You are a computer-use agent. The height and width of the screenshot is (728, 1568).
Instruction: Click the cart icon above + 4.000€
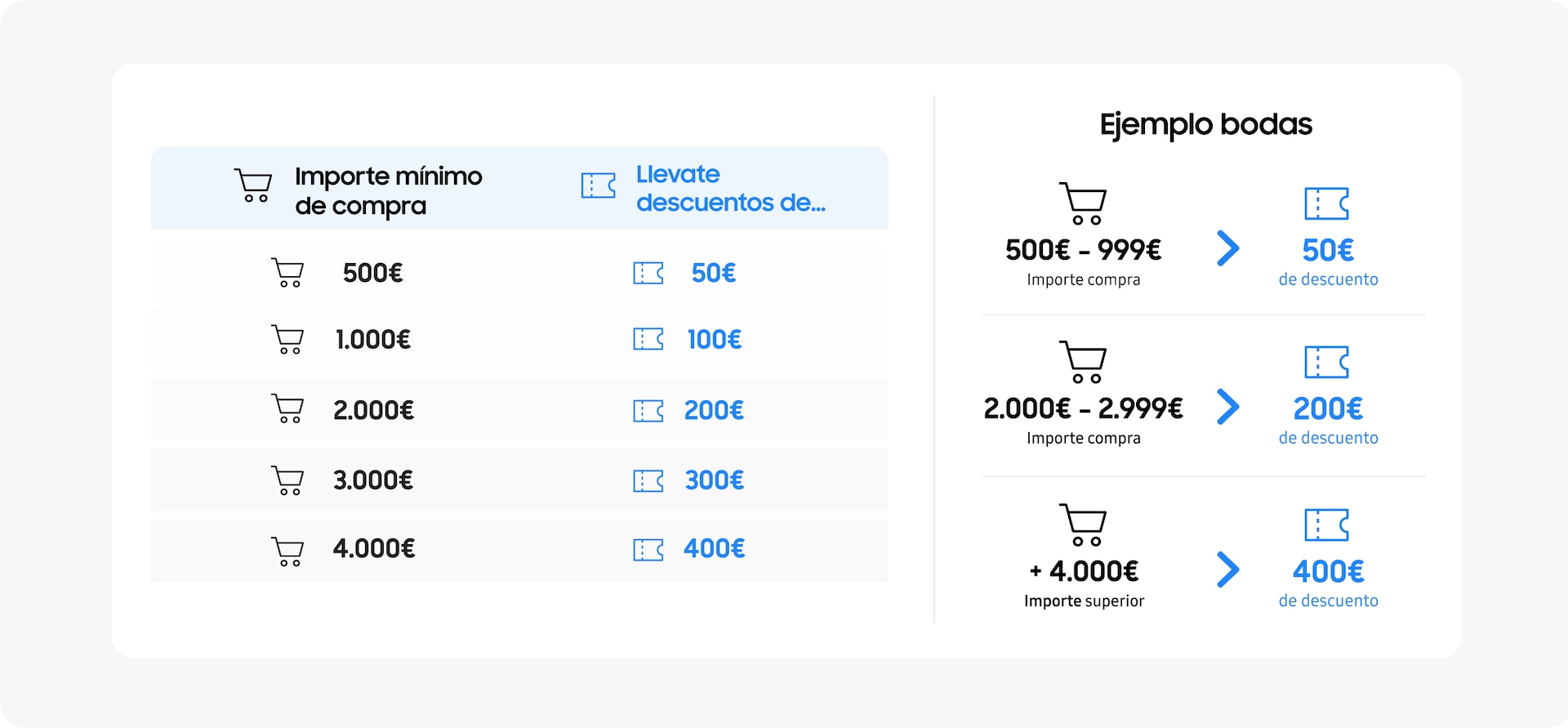[x=1083, y=525]
